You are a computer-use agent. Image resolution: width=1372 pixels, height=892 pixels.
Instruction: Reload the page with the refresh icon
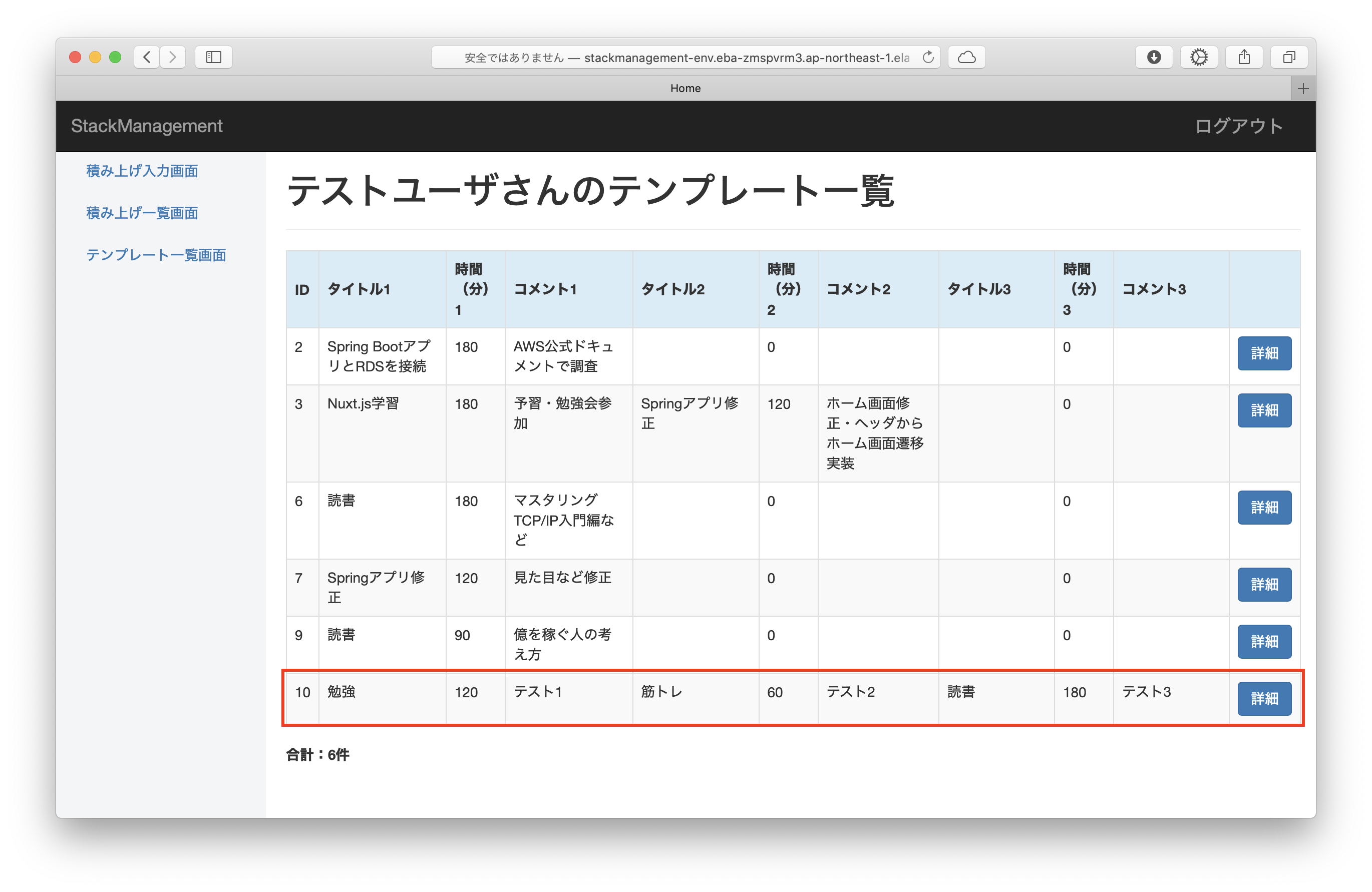pyautogui.click(x=928, y=57)
